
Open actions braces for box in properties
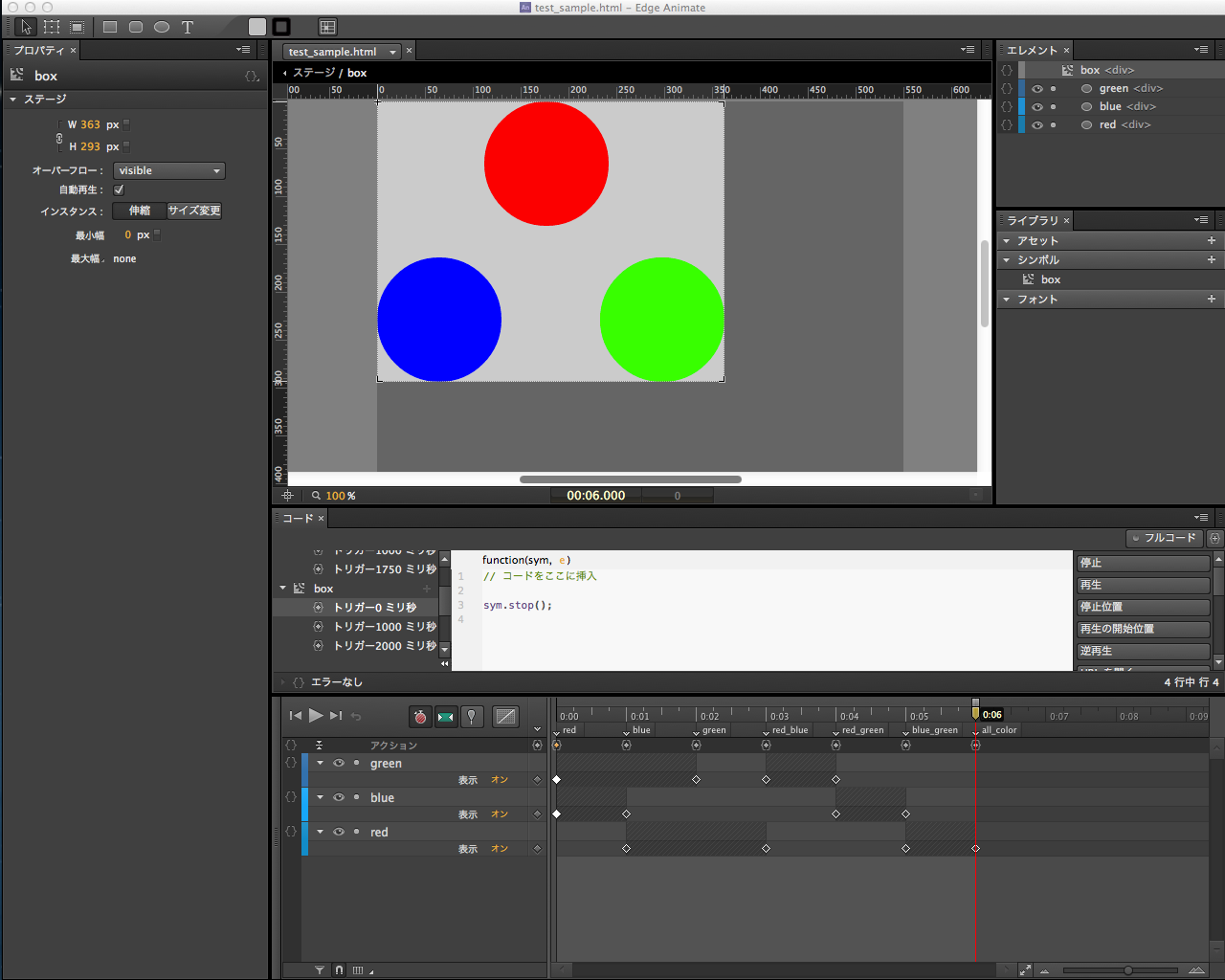(252, 76)
